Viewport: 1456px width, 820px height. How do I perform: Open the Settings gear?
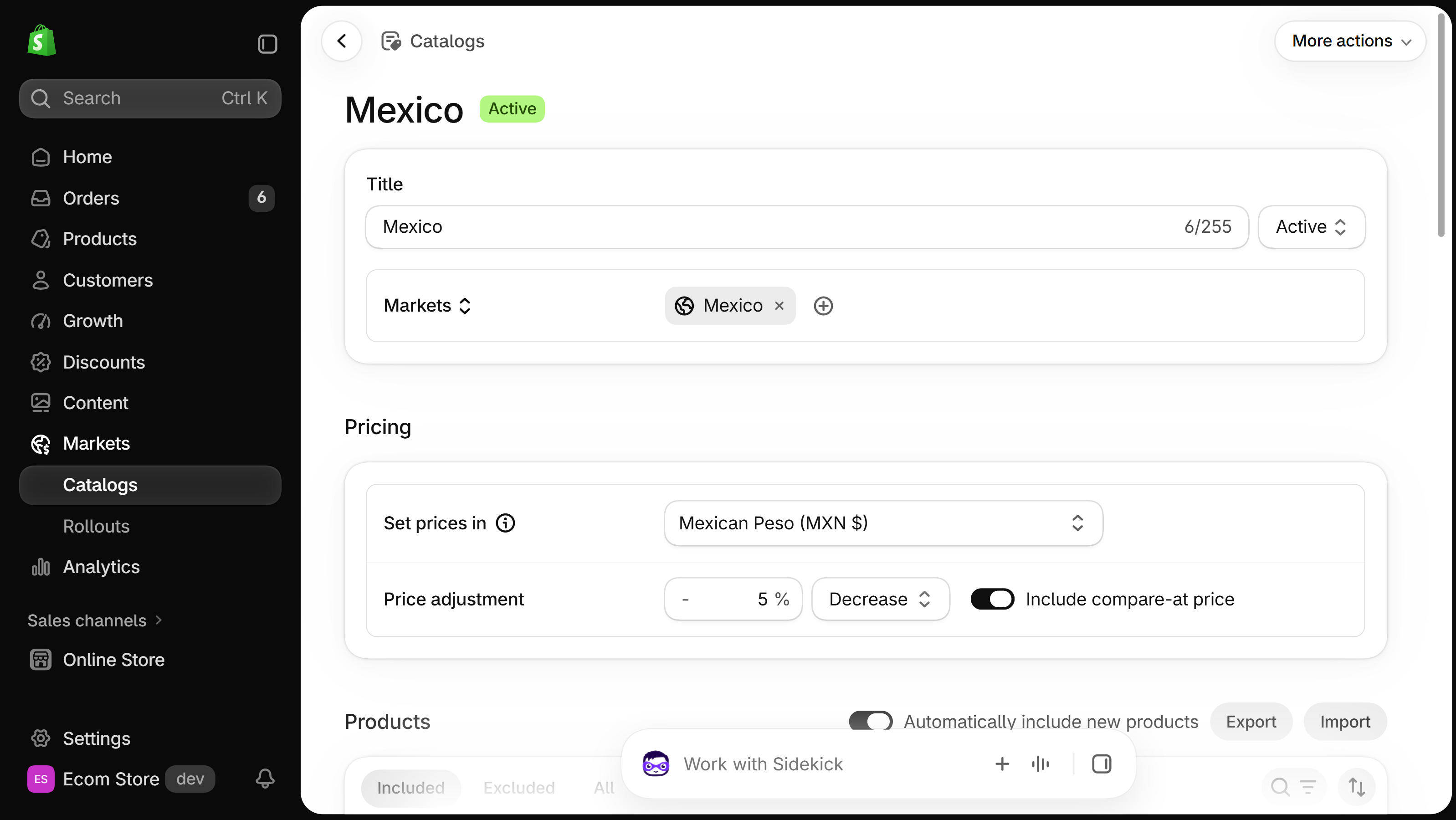[41, 738]
